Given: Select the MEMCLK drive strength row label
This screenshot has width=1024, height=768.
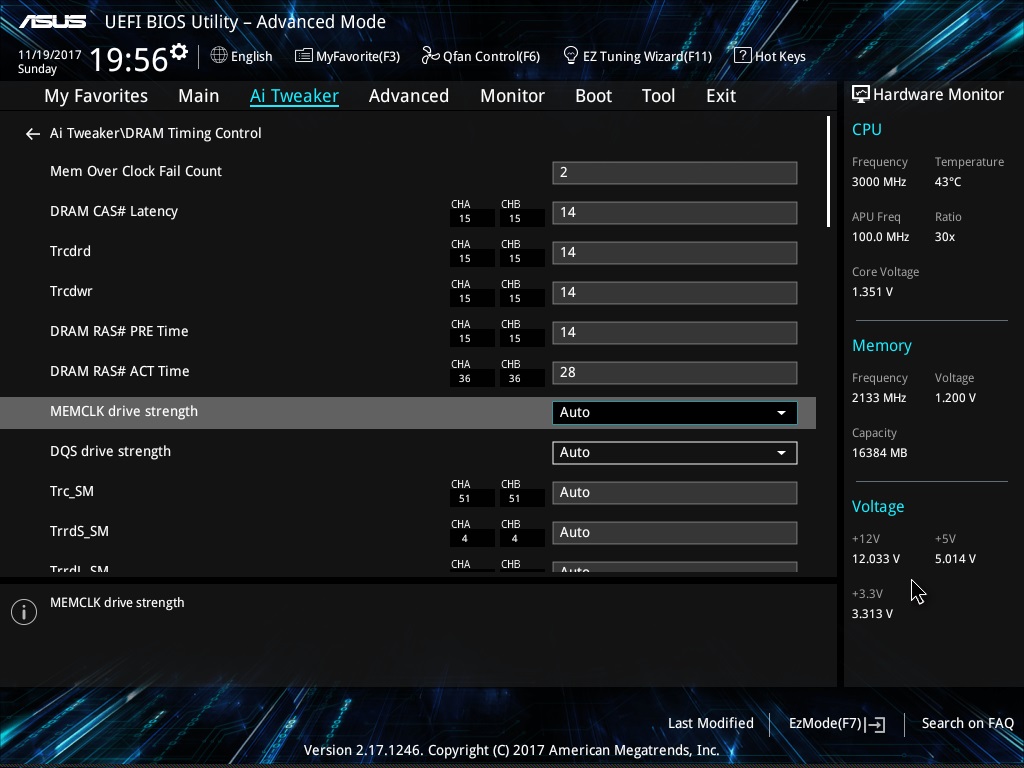Looking at the screenshot, I should 123,411.
